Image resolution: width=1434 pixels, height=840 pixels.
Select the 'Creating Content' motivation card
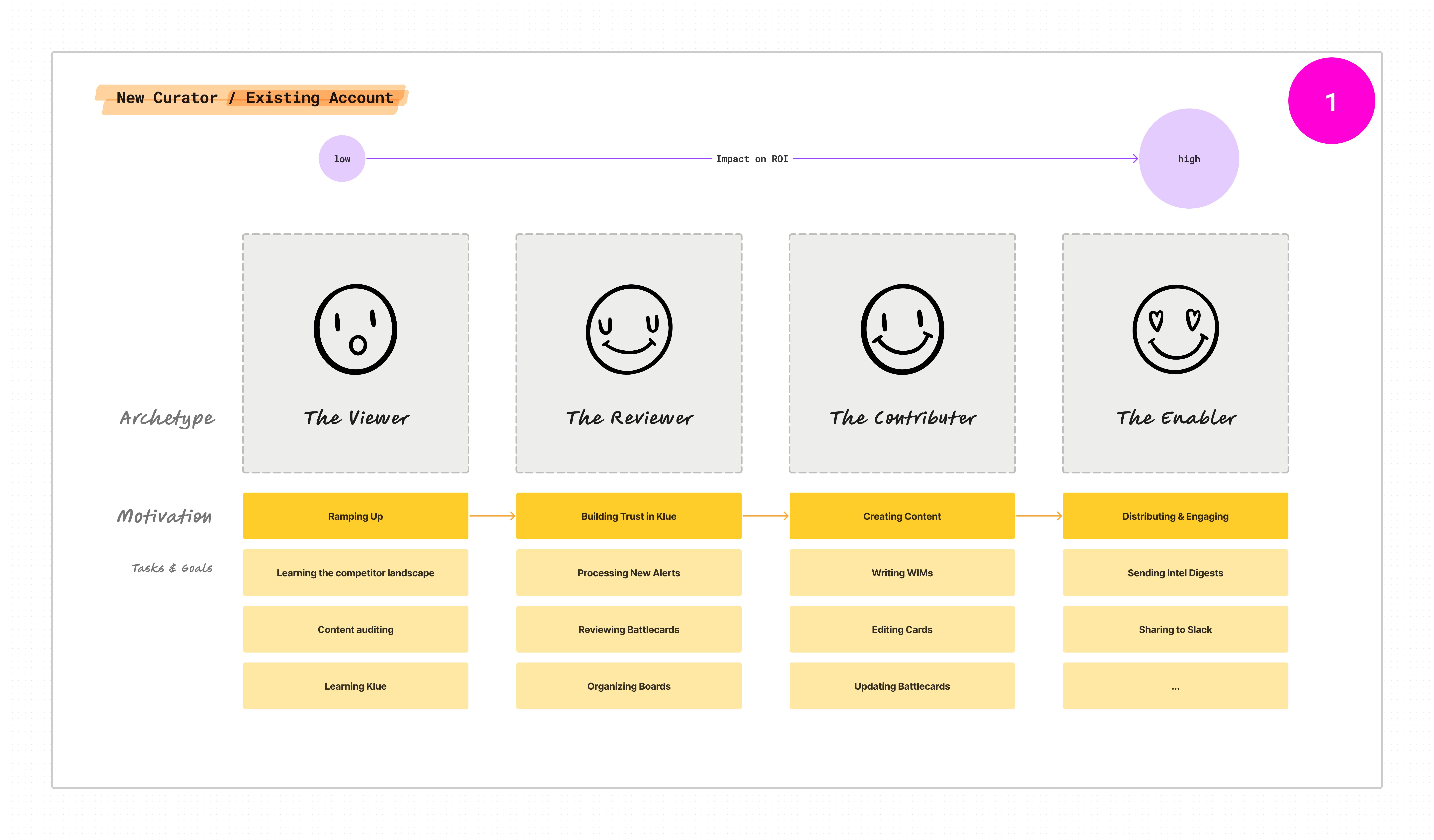902,516
